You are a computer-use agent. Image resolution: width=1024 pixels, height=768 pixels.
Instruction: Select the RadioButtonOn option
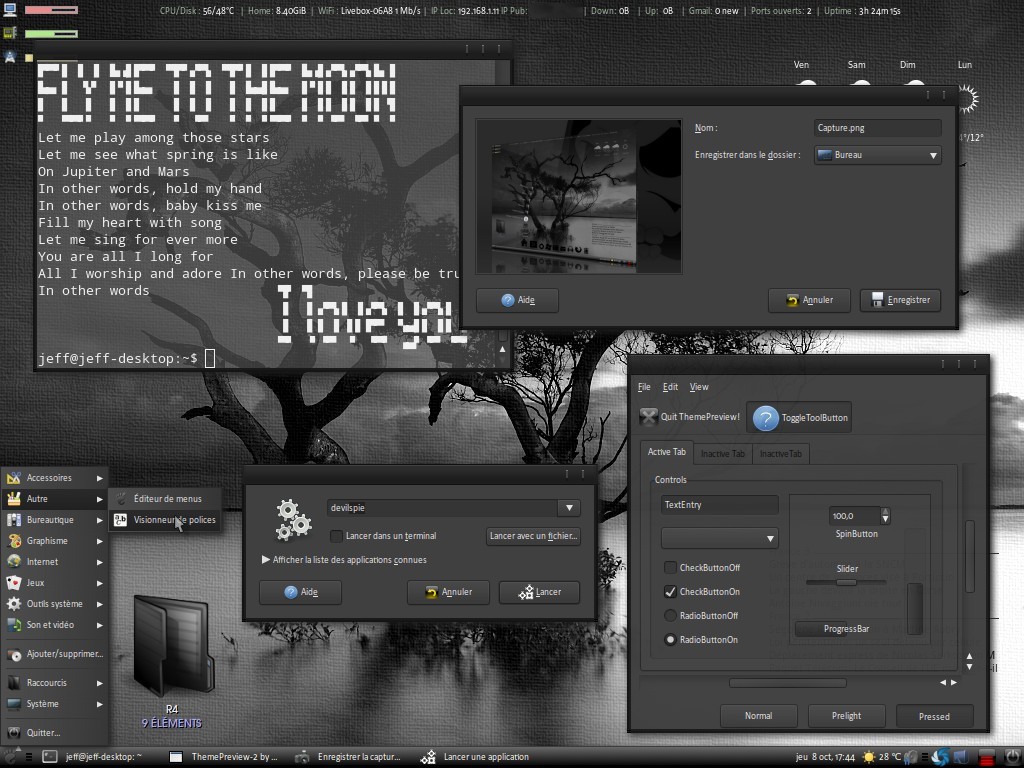(x=670, y=640)
